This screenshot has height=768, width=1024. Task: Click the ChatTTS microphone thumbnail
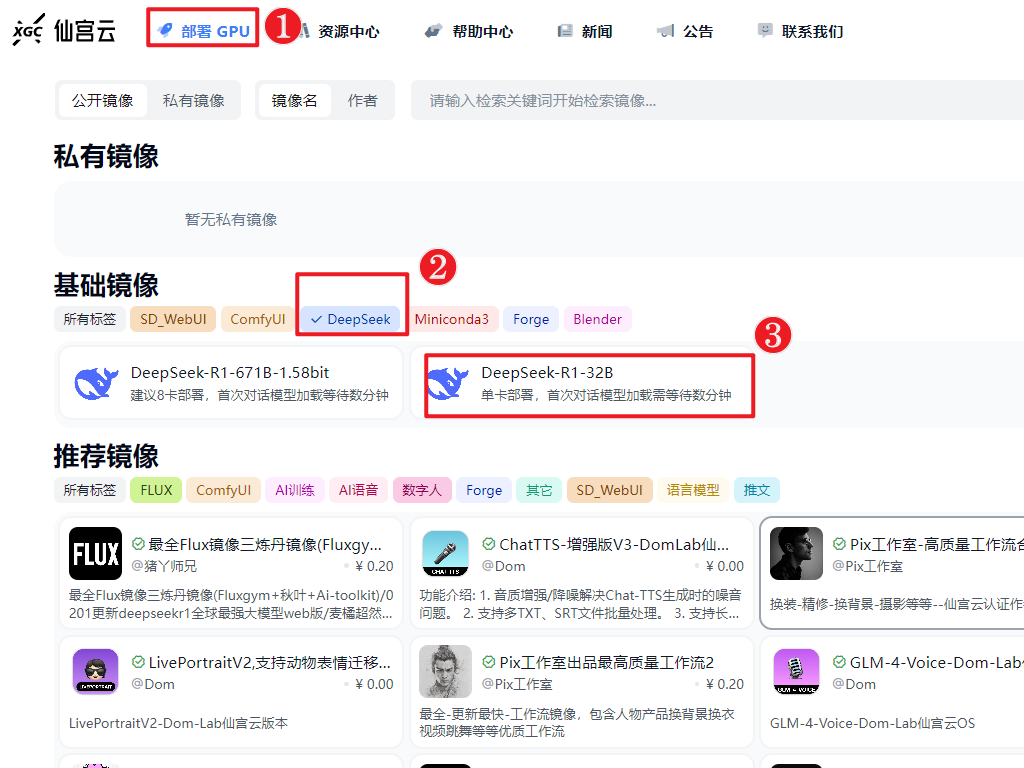point(445,553)
